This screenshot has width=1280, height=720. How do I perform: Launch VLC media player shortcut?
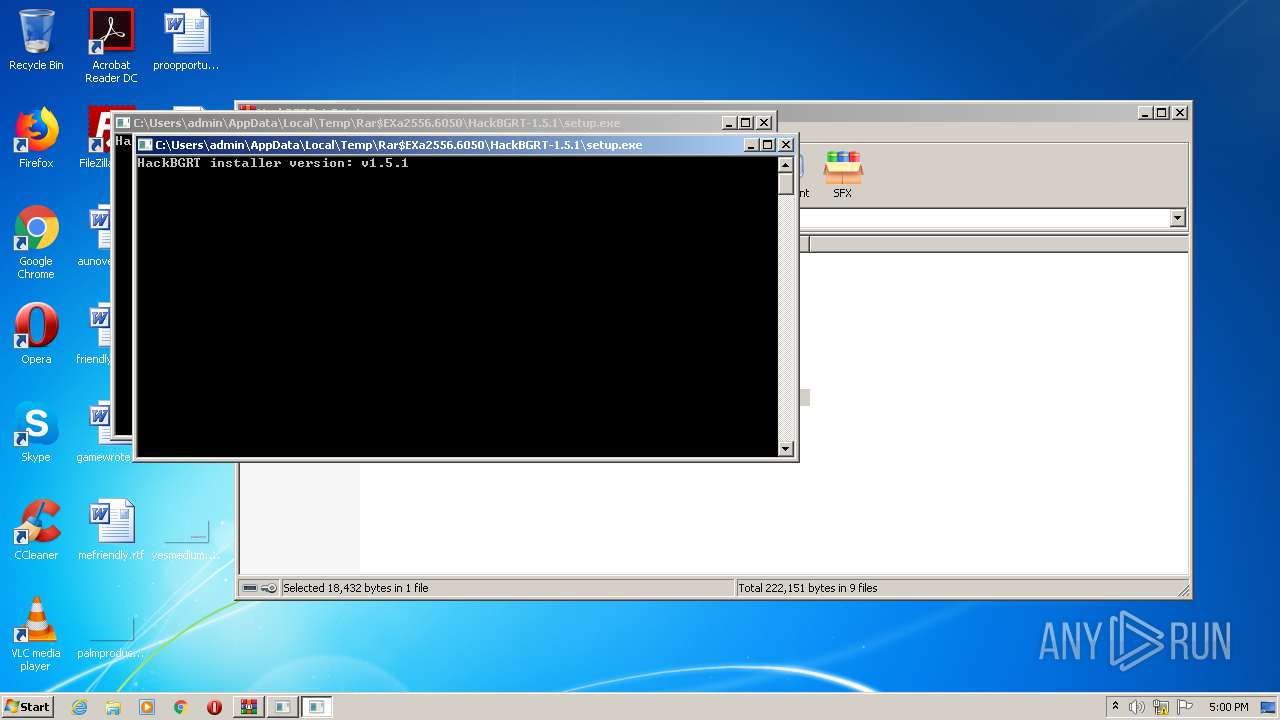(36, 634)
